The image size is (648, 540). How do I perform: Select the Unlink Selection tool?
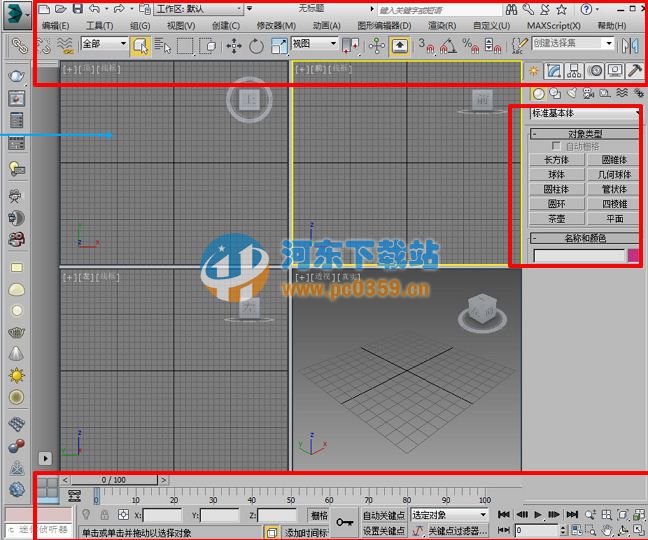[x=43, y=45]
